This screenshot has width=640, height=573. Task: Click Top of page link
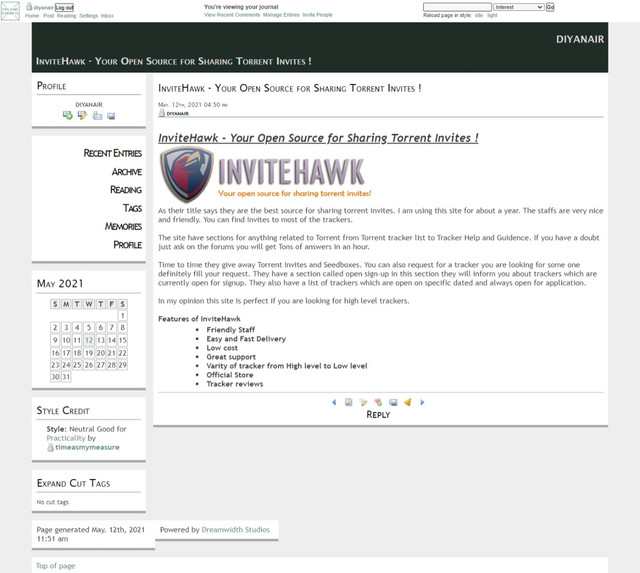(56, 566)
